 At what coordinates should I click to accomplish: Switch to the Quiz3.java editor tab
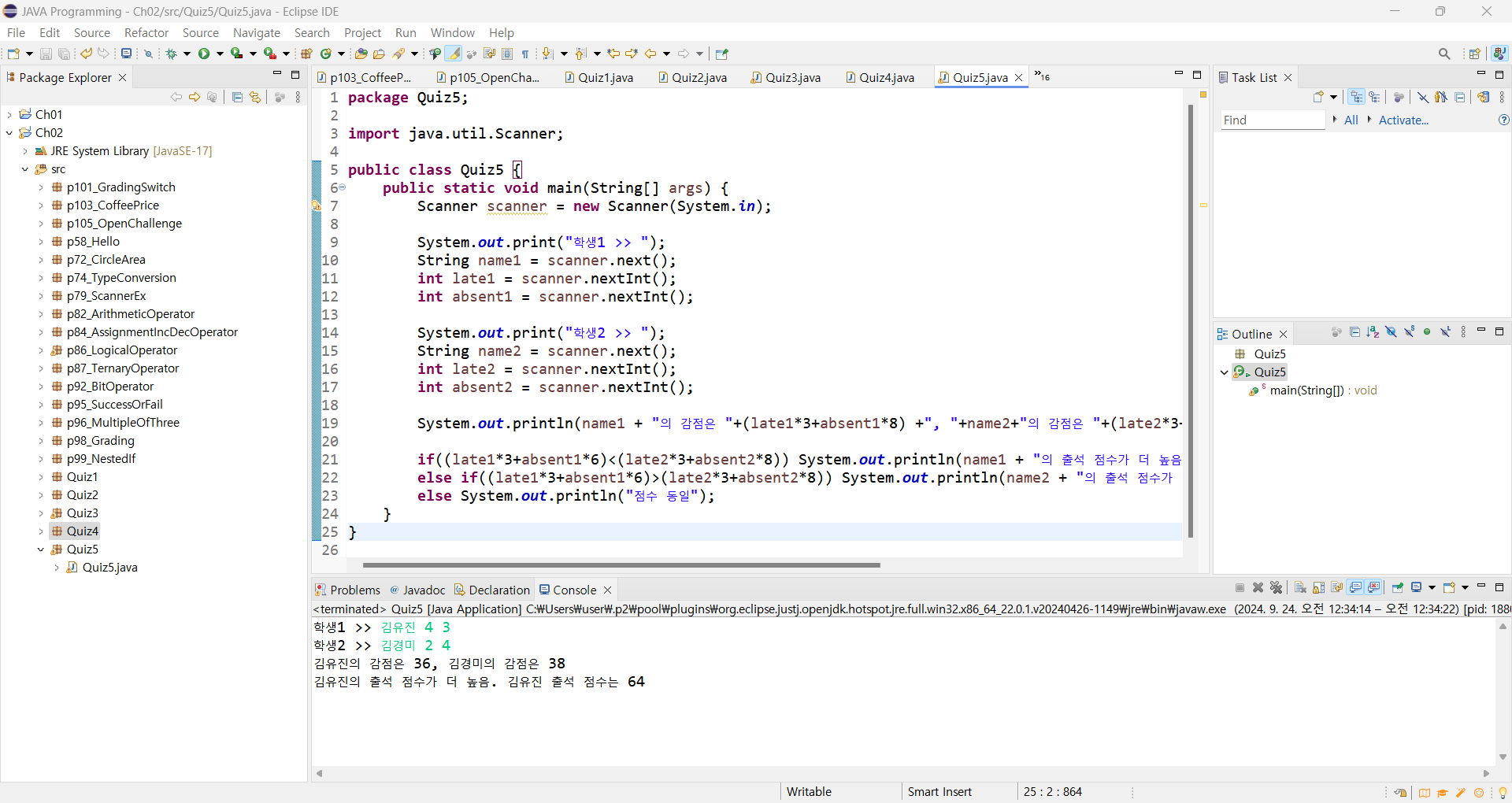tap(786, 77)
